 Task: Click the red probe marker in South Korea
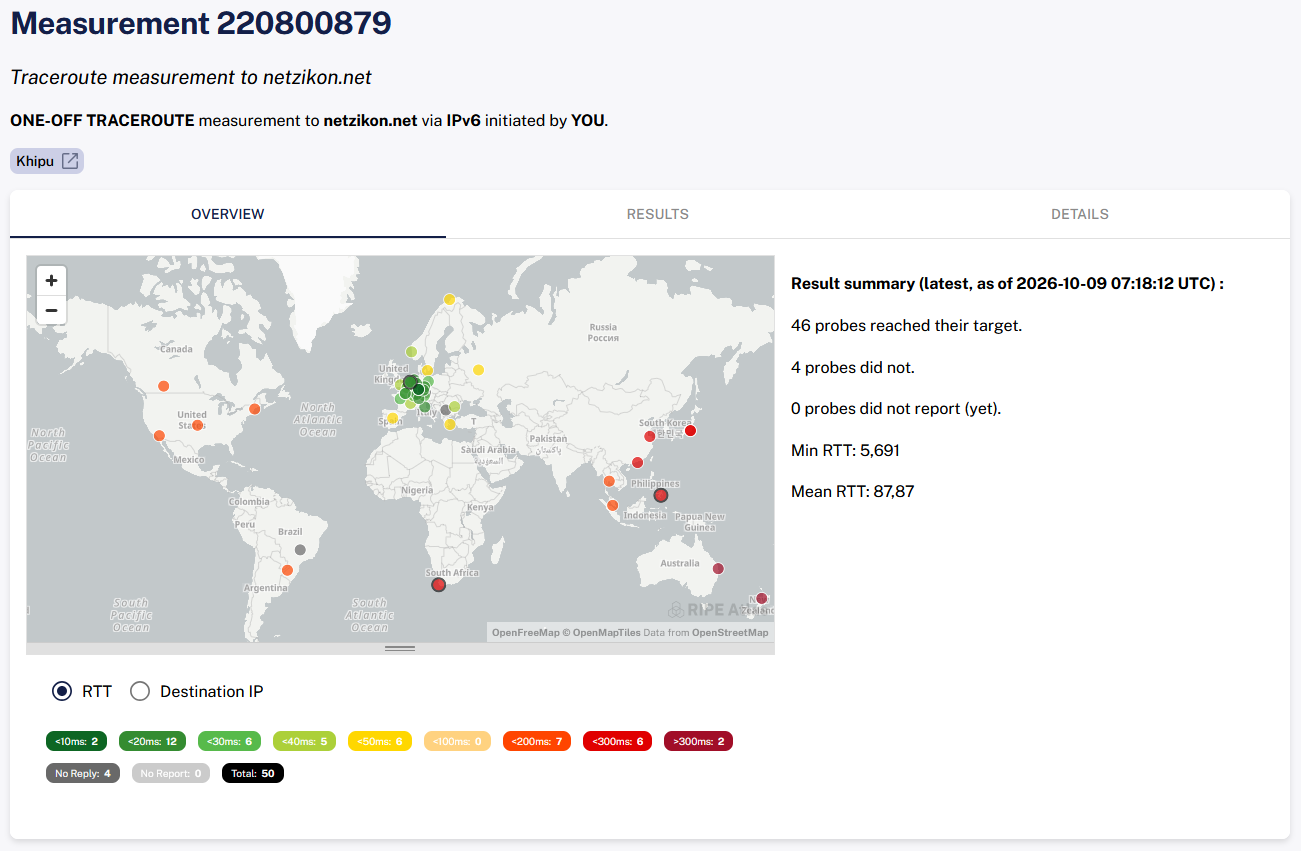(650, 436)
